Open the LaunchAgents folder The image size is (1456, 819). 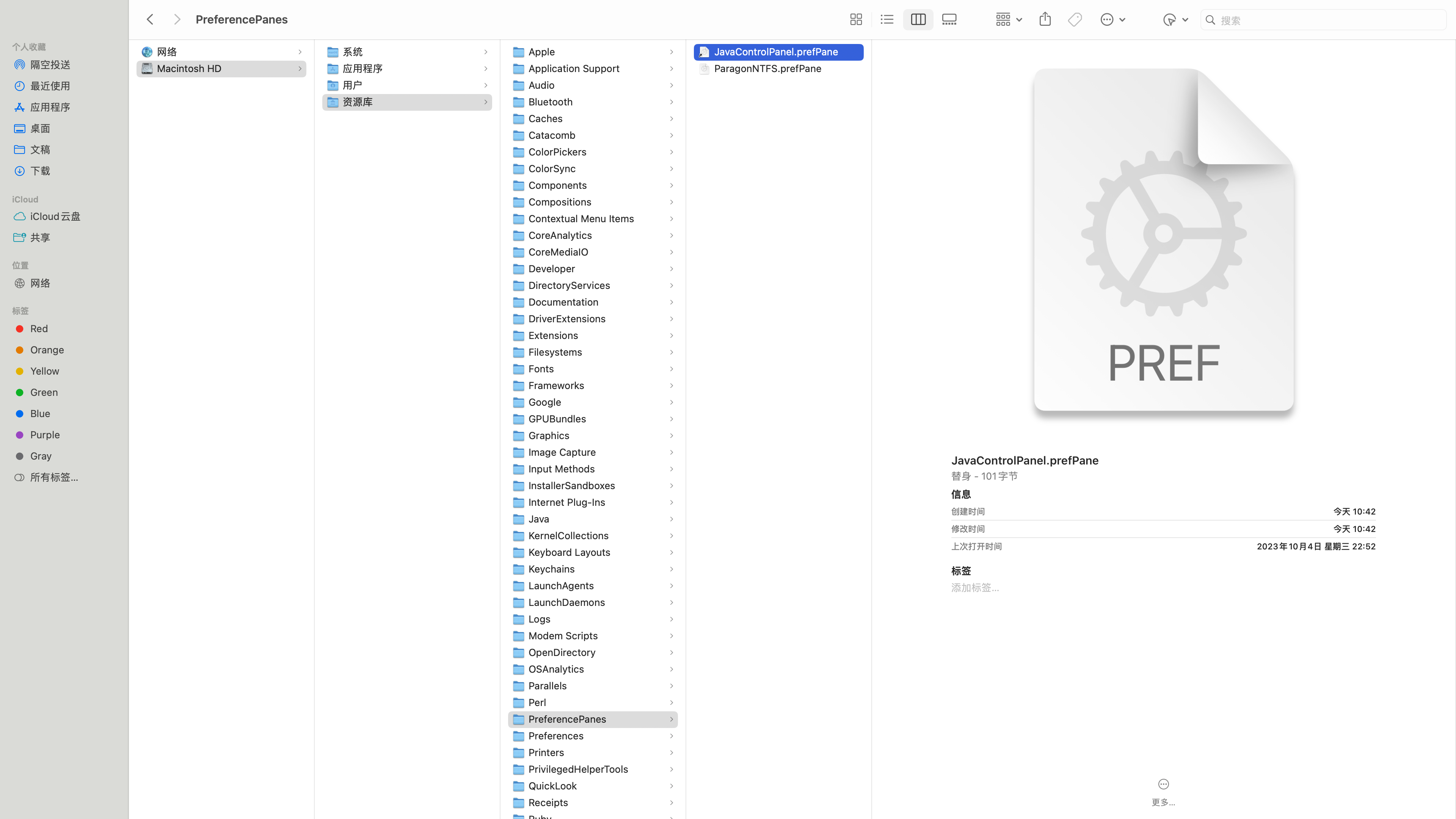coord(593,585)
